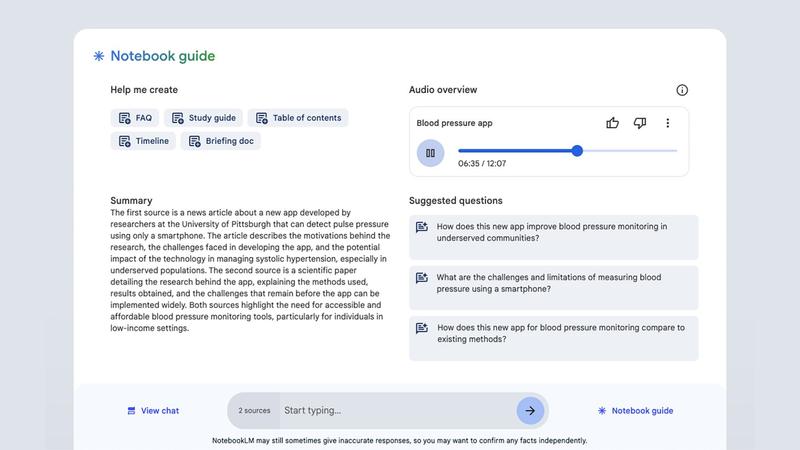
Task: Give the audio overview a thumbs up
Action: (x=612, y=123)
